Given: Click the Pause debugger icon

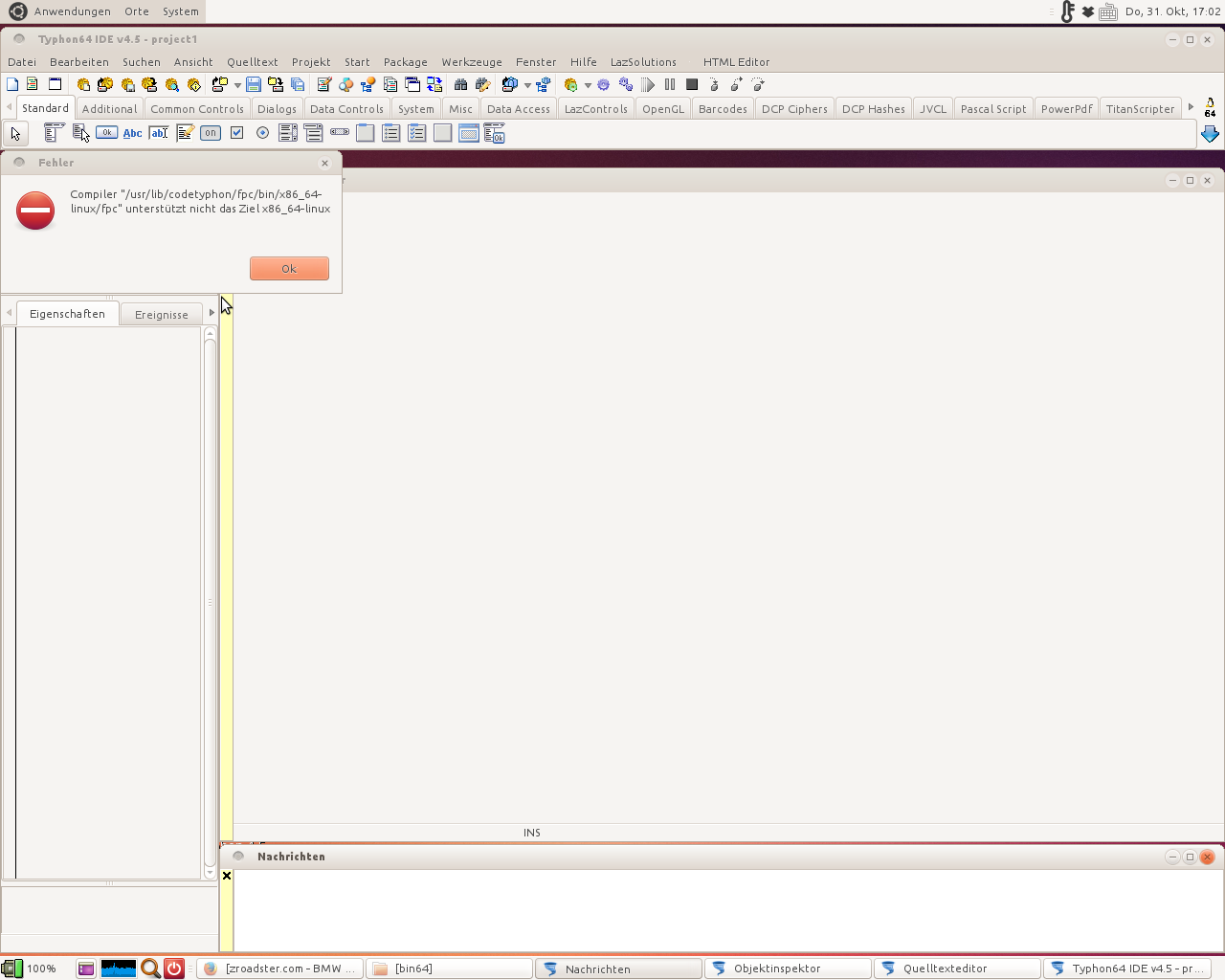Looking at the screenshot, I should pyautogui.click(x=670, y=84).
